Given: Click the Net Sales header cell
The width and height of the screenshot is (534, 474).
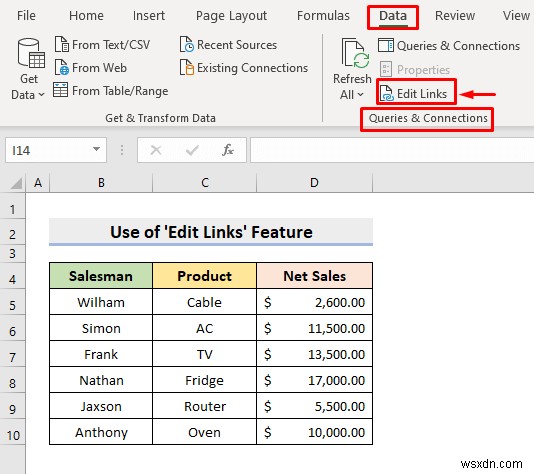Looking at the screenshot, I should click(x=315, y=276).
